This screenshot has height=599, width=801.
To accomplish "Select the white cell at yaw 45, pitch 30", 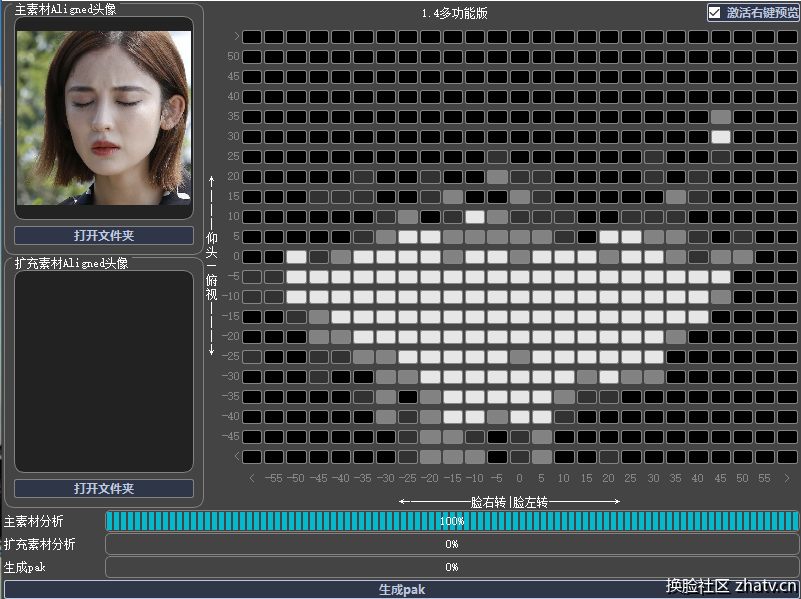I will tap(721, 137).
